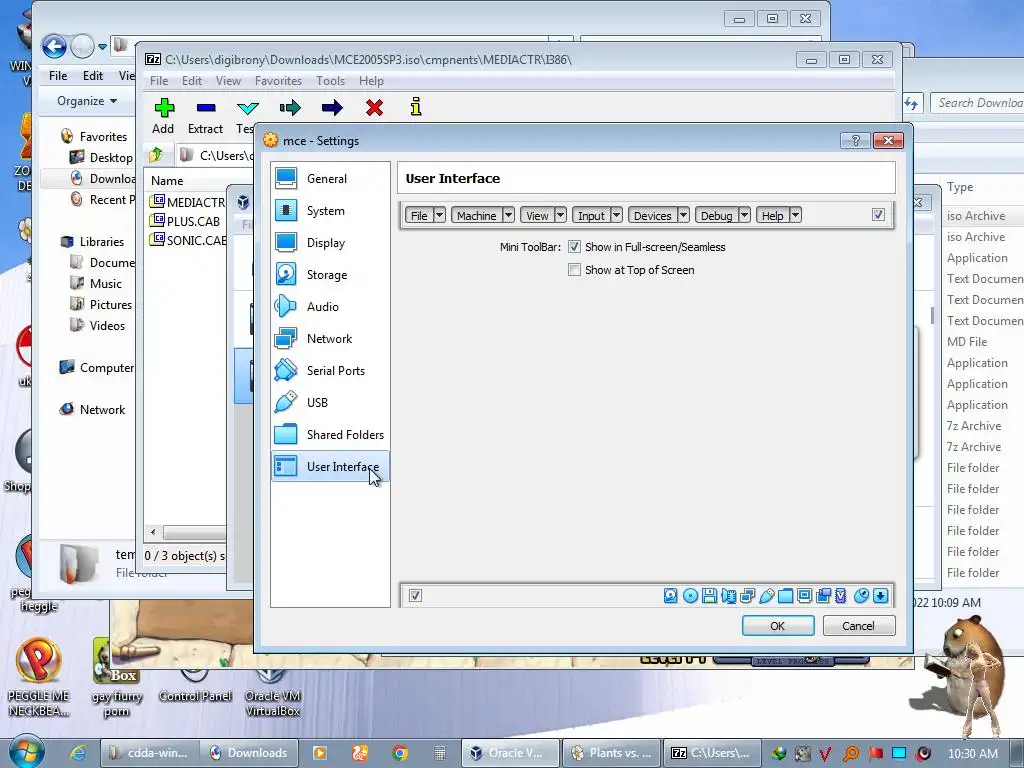Click the keyboard host key arrow status icon
Viewport: 1024px width, 768px height.
coord(880,596)
